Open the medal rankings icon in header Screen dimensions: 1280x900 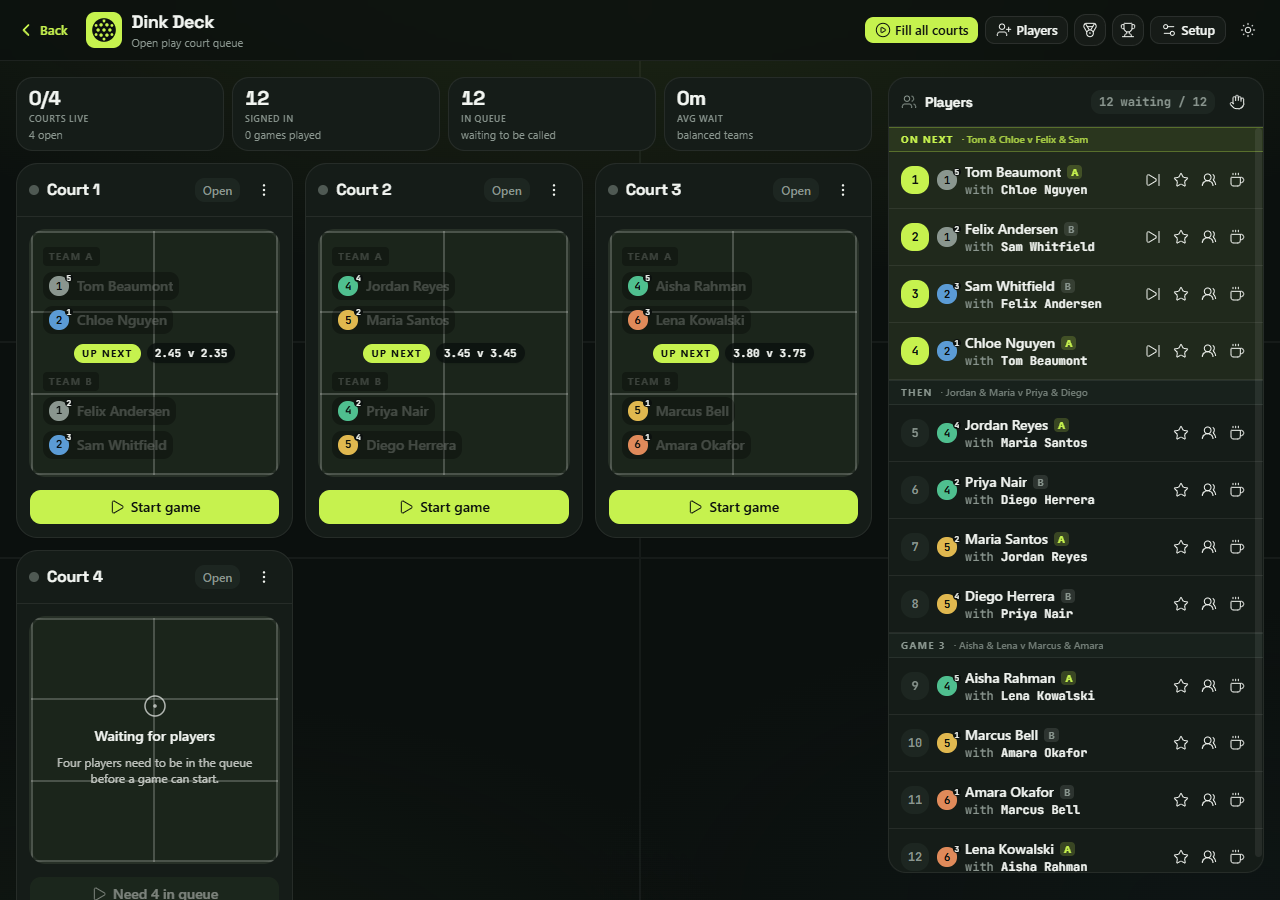pos(1090,30)
